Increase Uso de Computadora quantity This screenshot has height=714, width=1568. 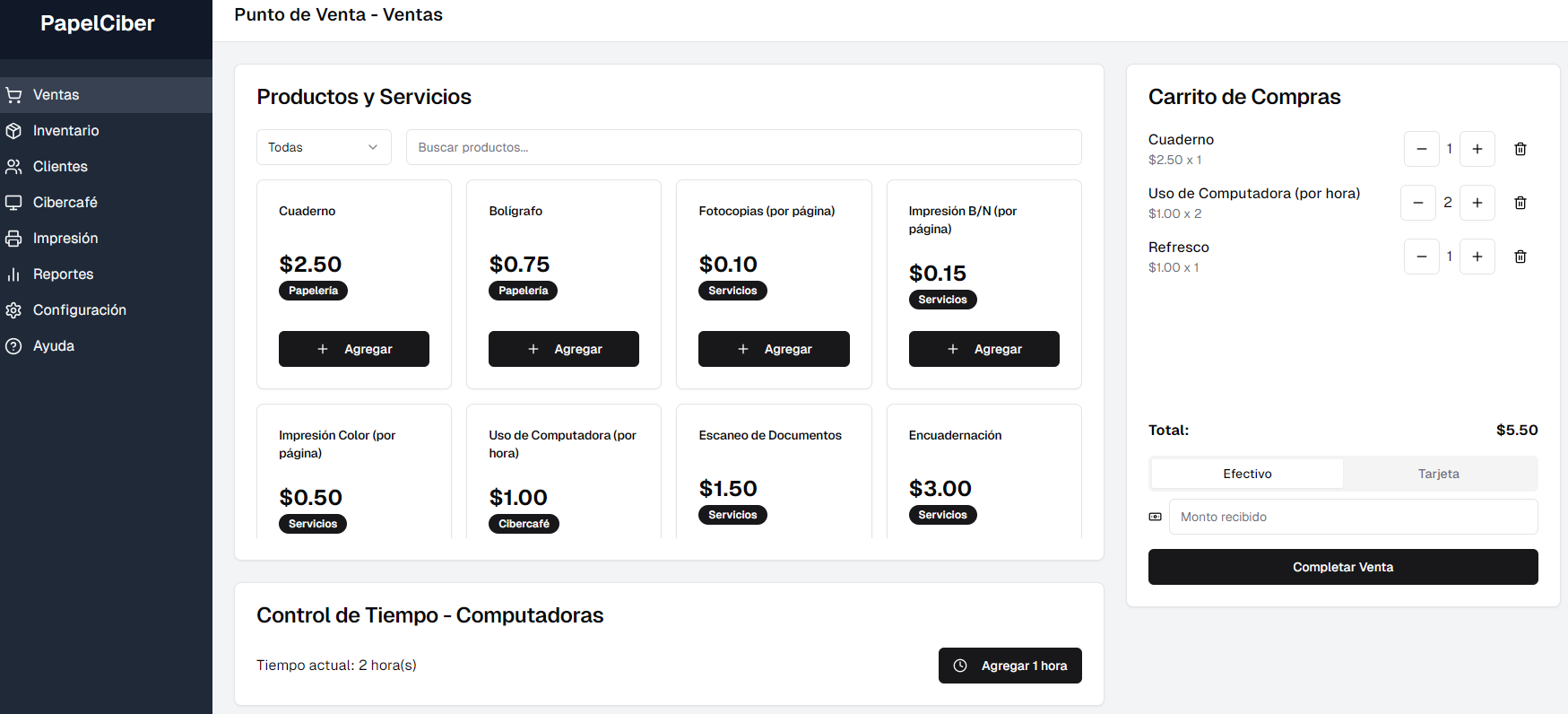click(x=1477, y=203)
